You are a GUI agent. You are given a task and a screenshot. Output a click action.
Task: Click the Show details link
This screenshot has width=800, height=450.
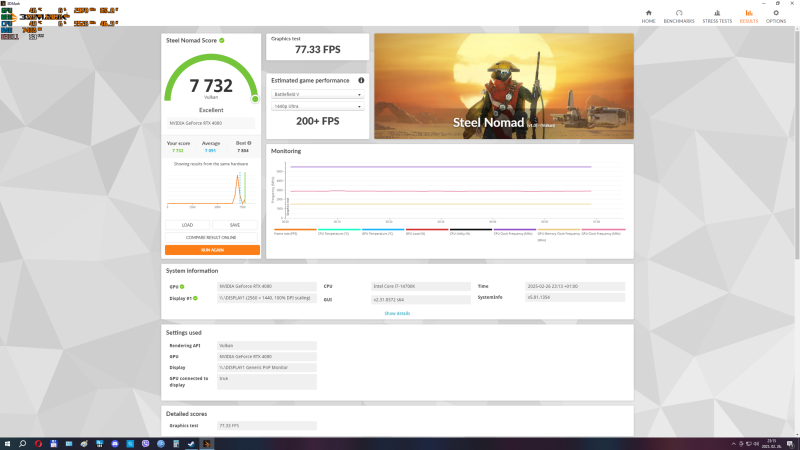pos(397,313)
